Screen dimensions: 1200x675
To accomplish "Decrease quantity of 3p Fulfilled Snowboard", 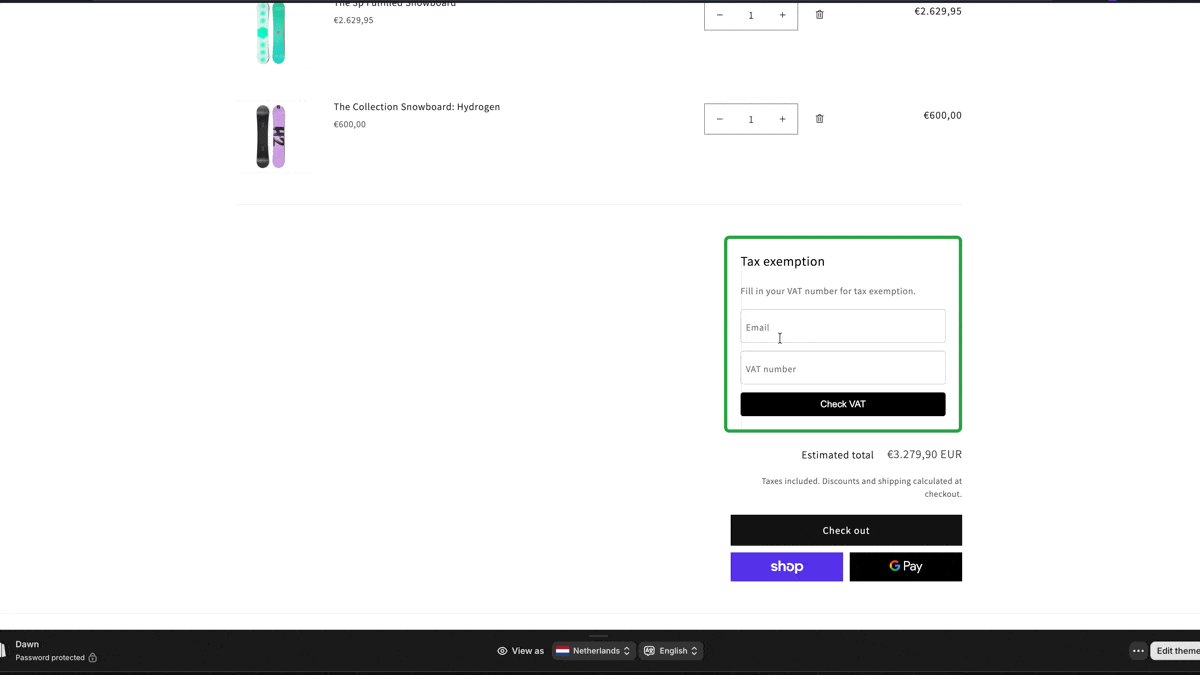I will click(x=720, y=15).
